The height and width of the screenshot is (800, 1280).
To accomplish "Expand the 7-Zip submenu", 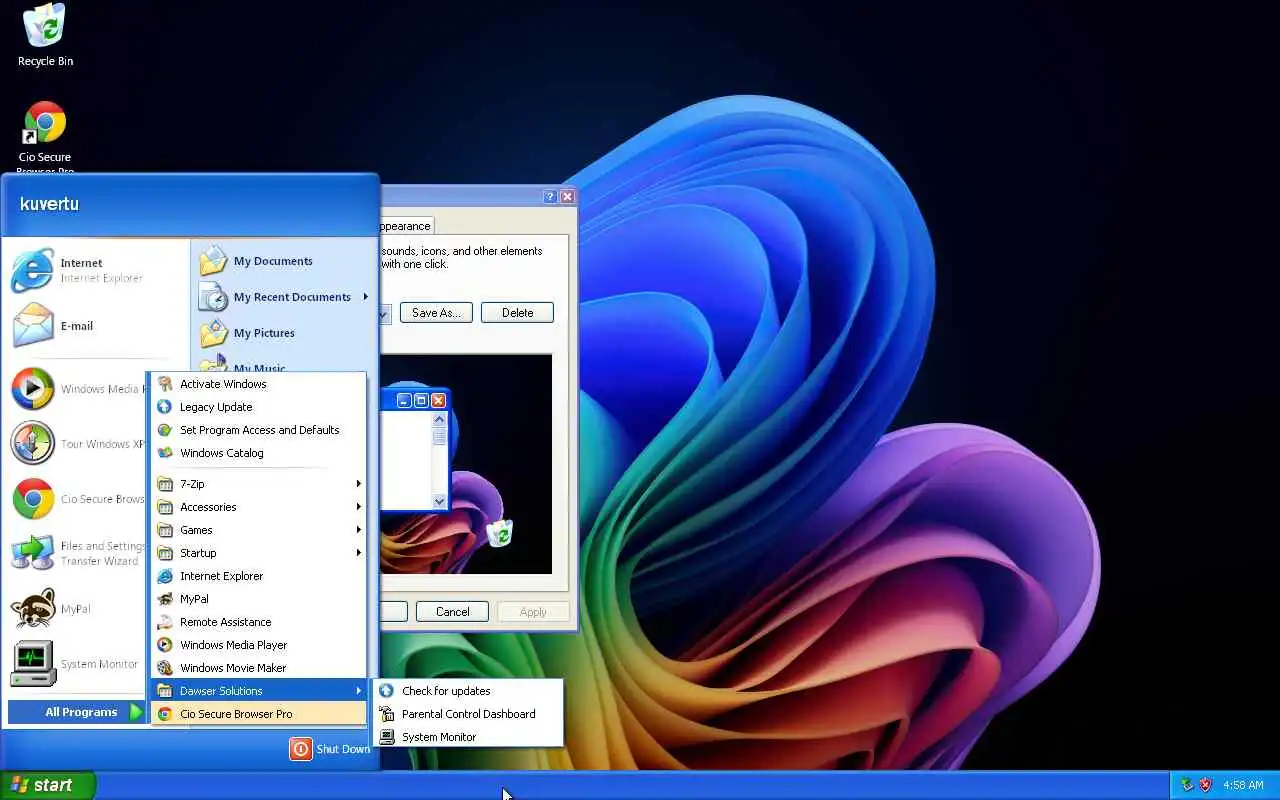I will click(259, 484).
